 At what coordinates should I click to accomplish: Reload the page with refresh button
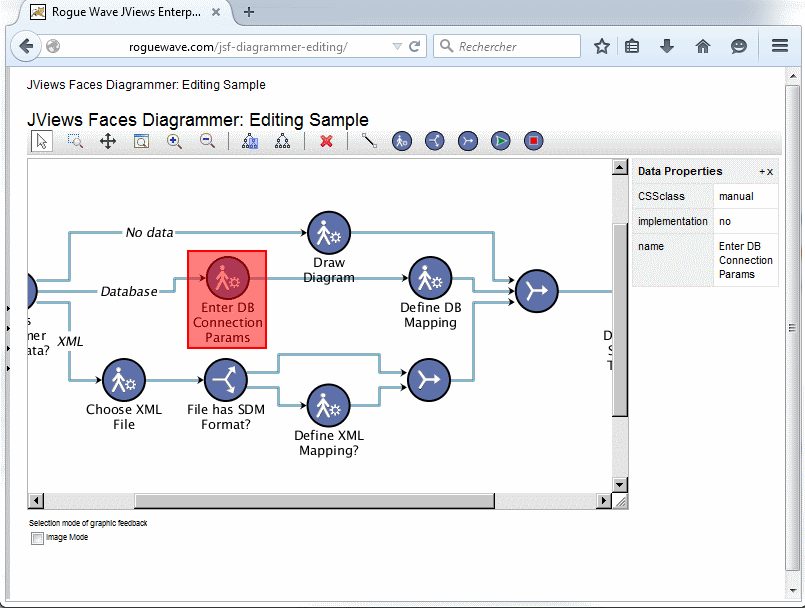[x=415, y=46]
